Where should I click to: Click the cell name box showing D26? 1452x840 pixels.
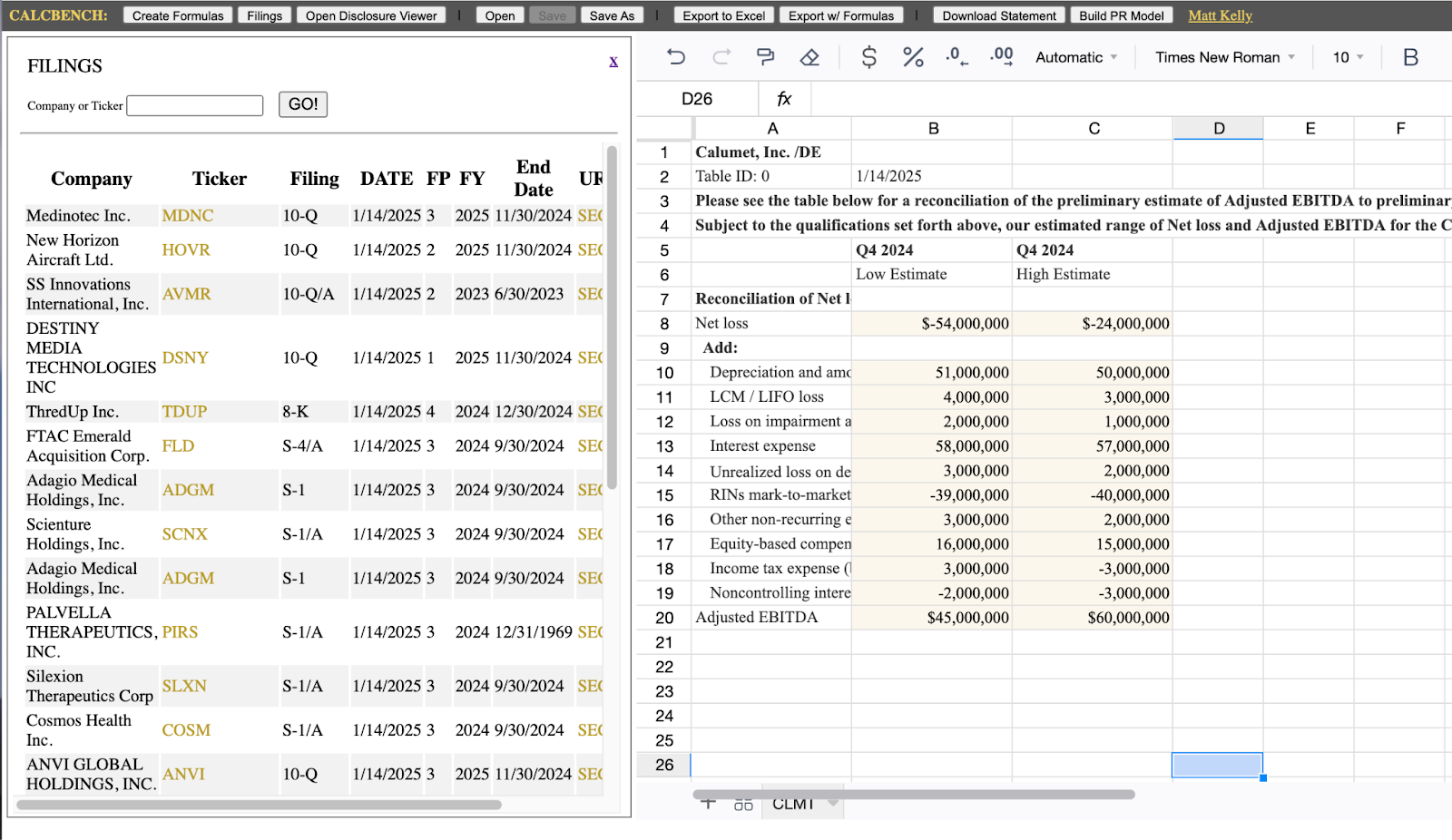point(697,99)
